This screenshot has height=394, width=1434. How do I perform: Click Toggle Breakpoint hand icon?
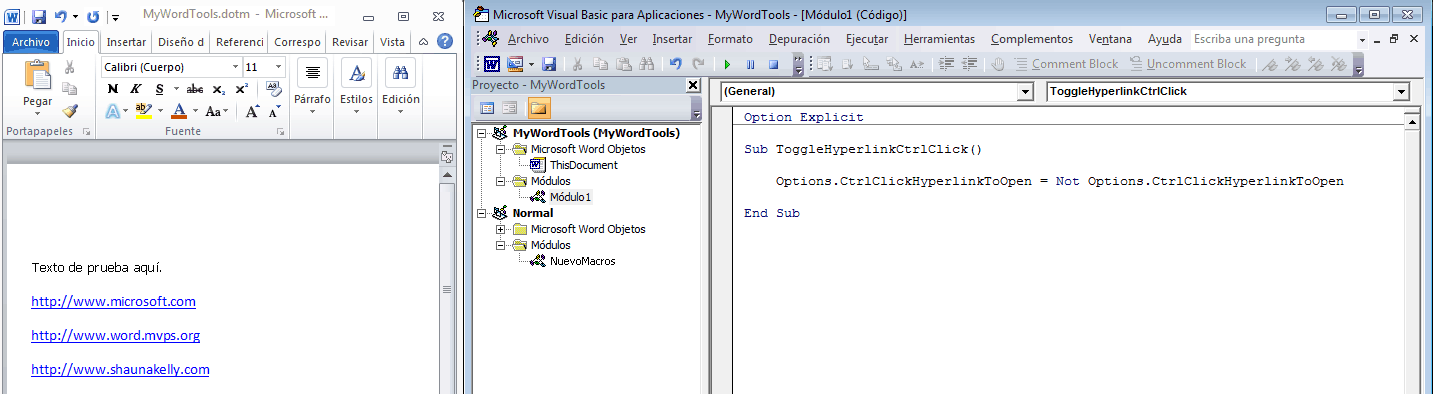coord(998,64)
